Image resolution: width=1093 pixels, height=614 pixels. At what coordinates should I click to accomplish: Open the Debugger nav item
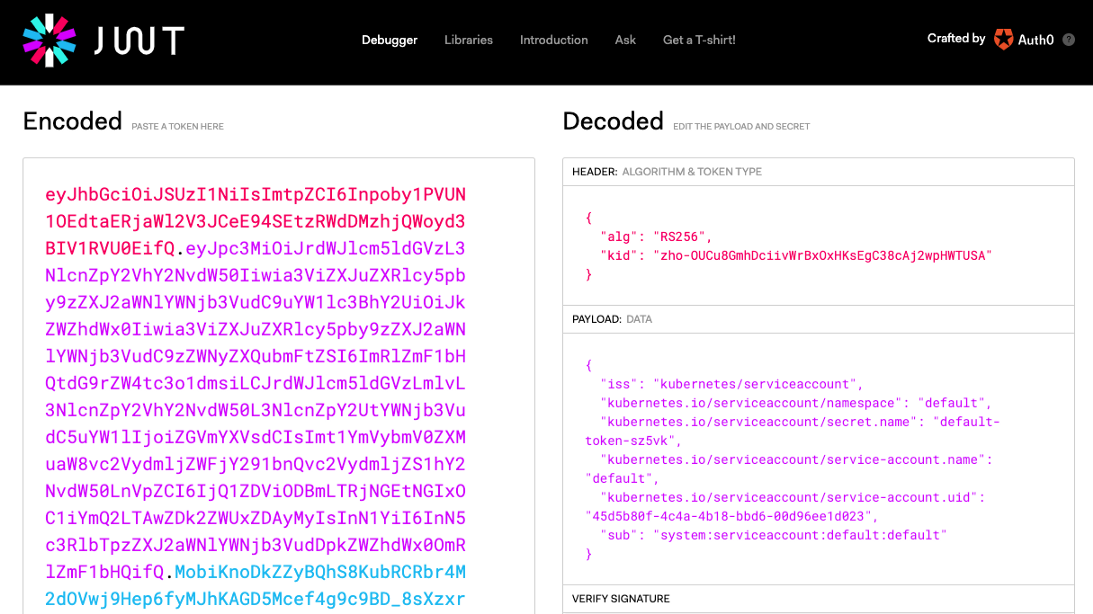pos(389,40)
